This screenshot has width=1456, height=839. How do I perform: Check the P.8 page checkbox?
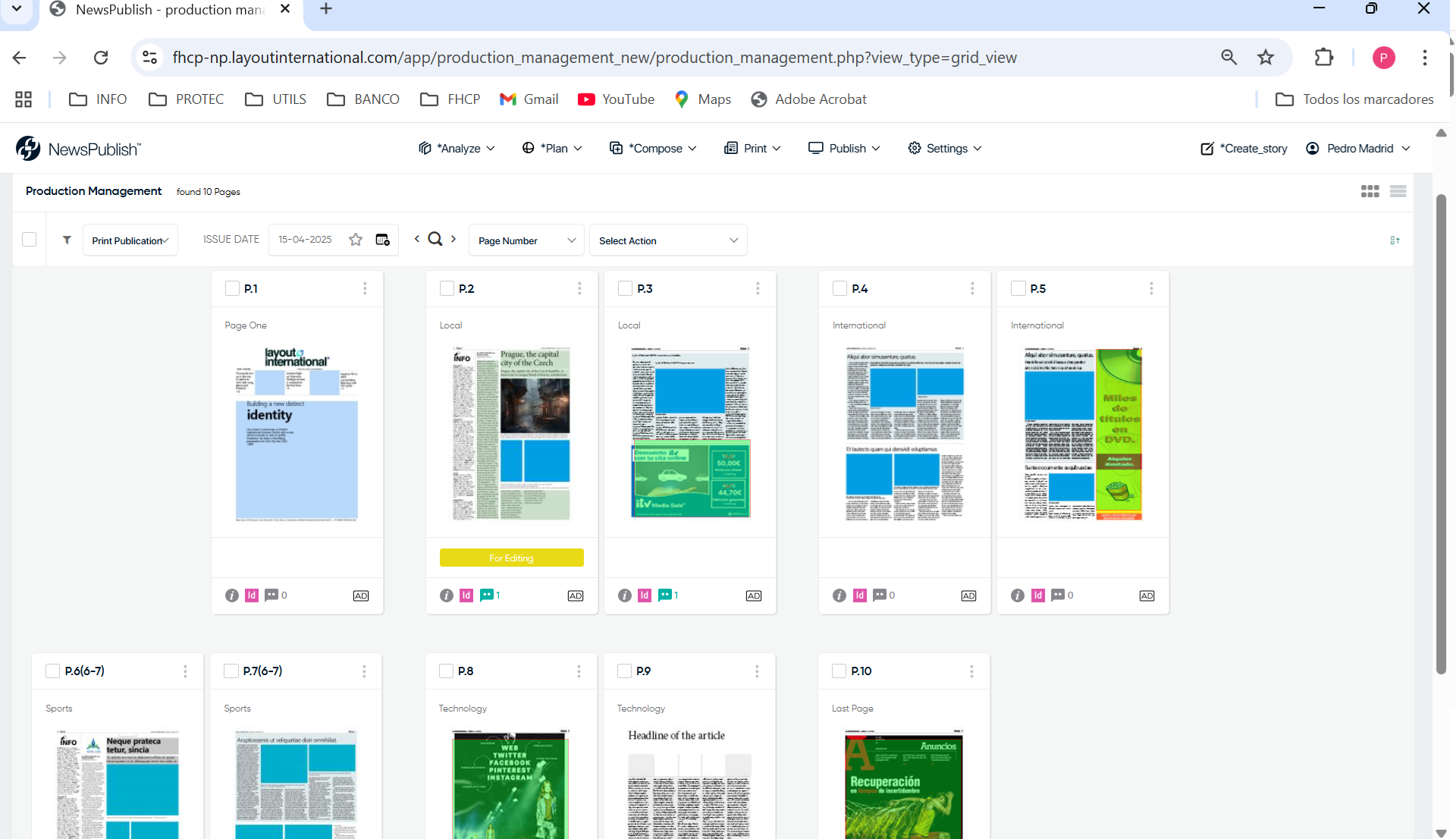(447, 671)
